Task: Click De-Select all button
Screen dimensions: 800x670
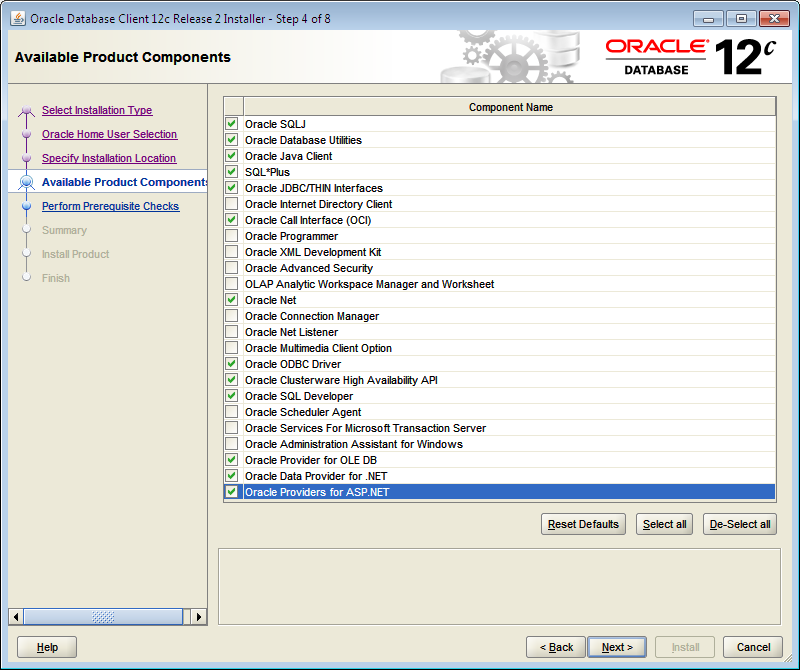Action: click(739, 523)
